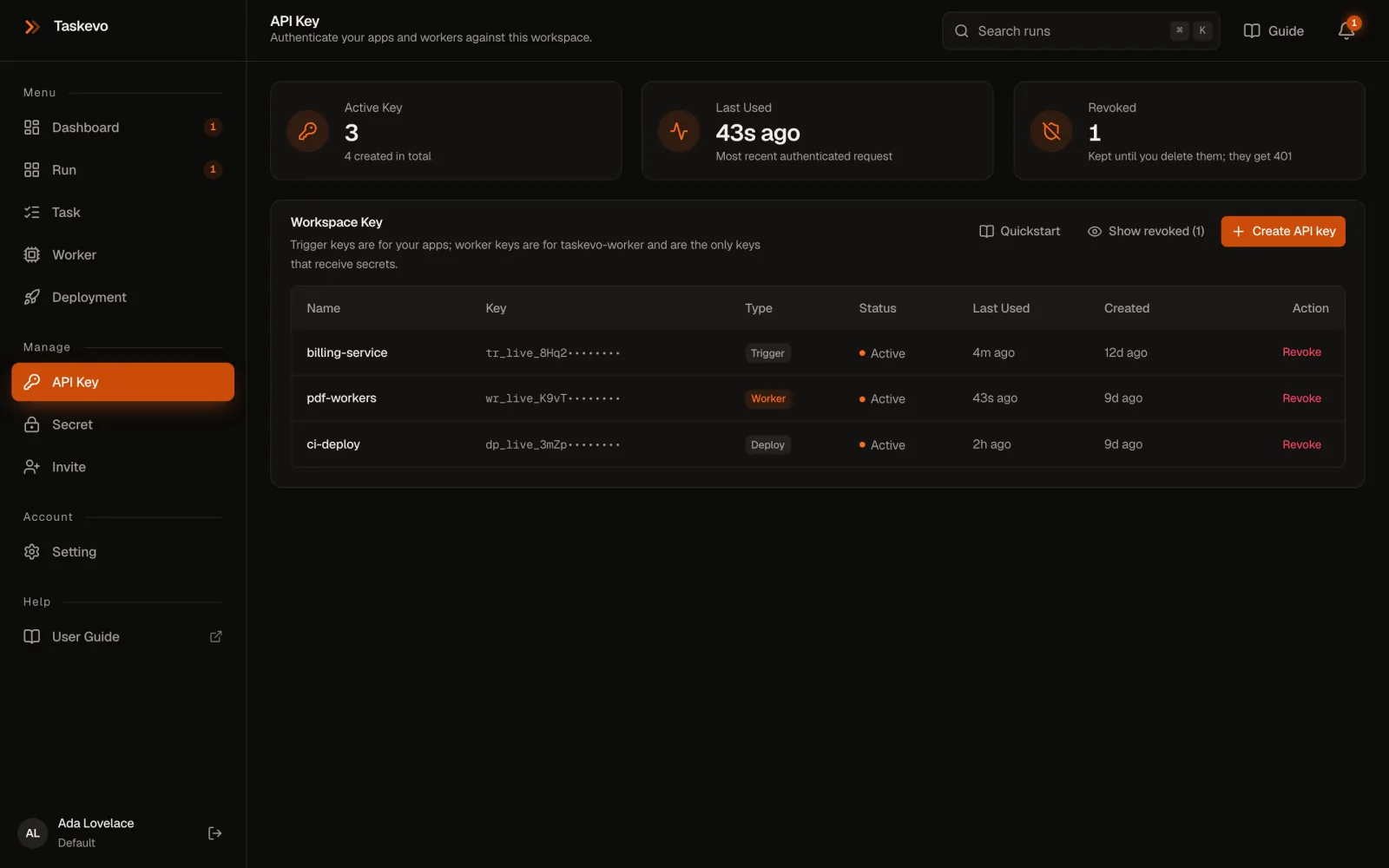Click the Task checklist icon in sidebar

coord(32,213)
